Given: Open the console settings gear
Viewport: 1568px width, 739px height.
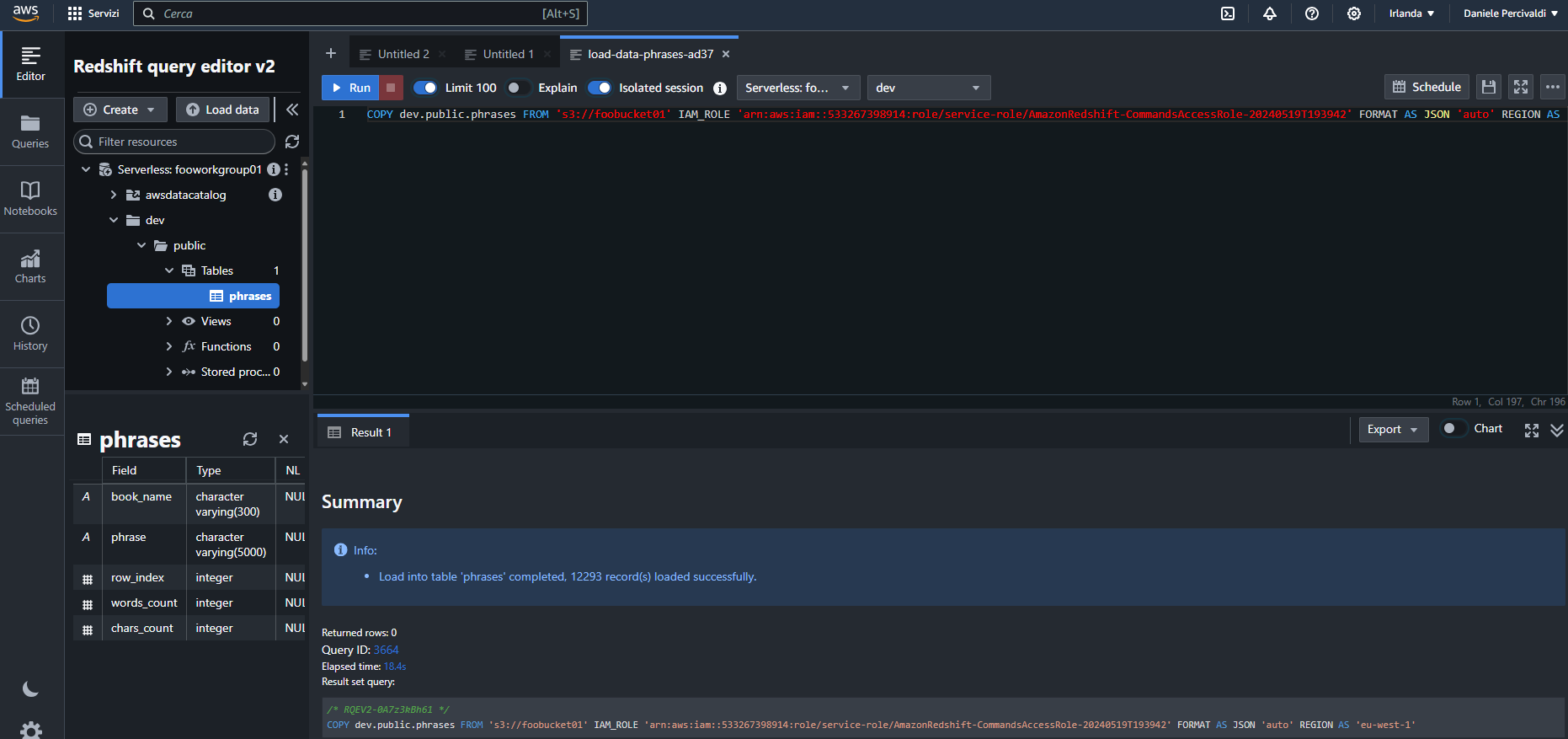Looking at the screenshot, I should pos(1354,13).
